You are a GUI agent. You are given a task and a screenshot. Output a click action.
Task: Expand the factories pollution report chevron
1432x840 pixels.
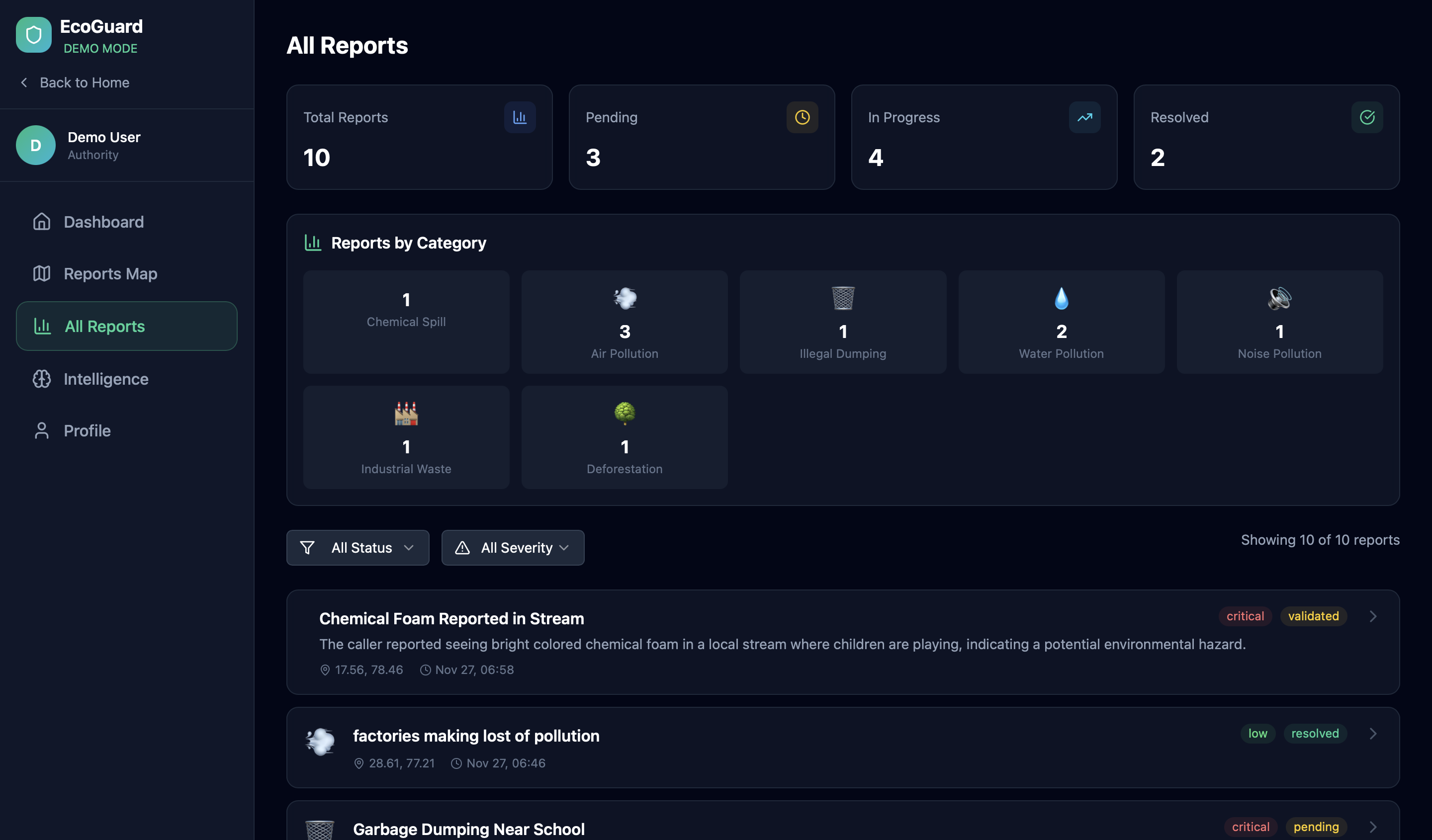(1373, 733)
